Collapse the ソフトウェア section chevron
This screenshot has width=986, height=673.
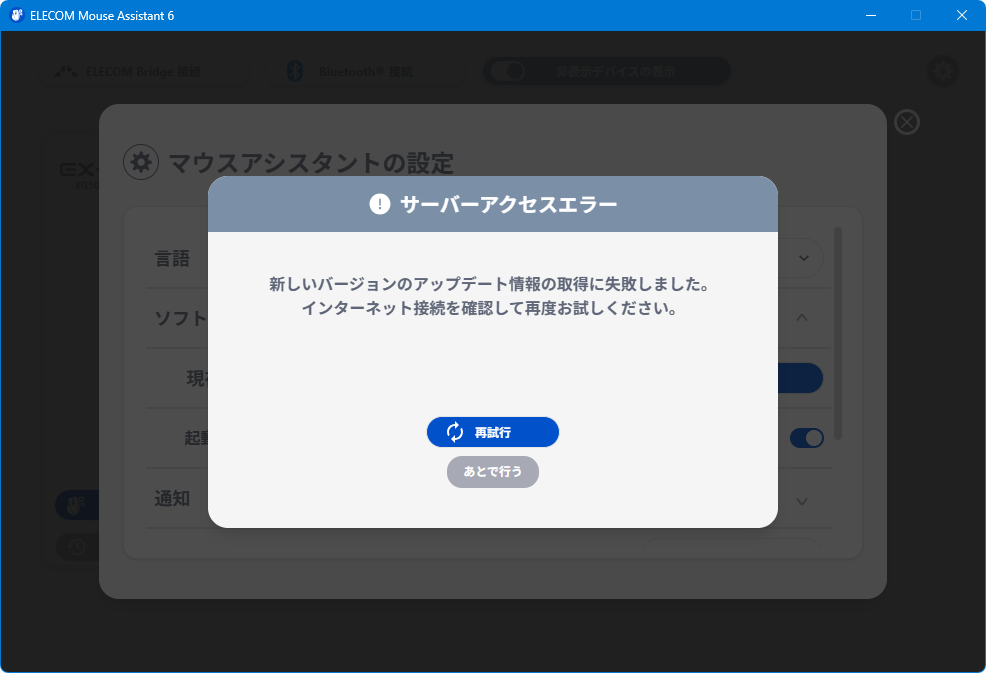(802, 318)
